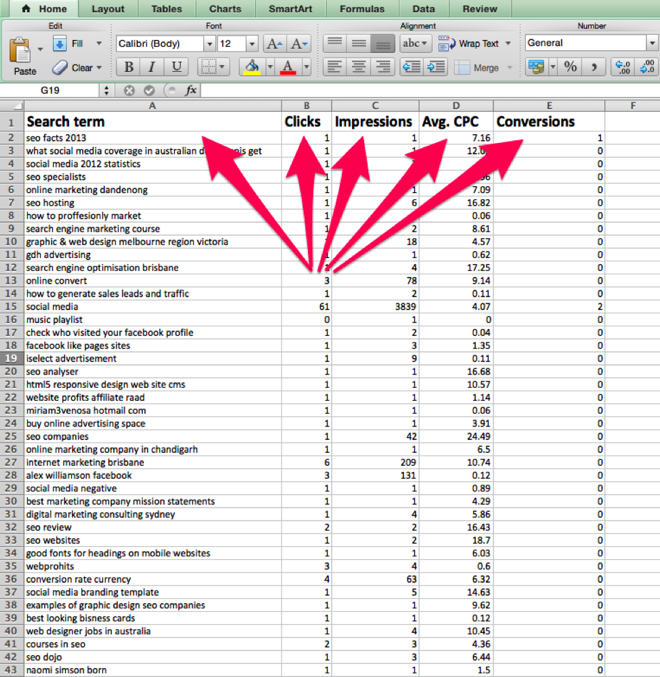Align text to middle of cell
Image resolution: width=660 pixels, height=677 pixels.
[359, 43]
